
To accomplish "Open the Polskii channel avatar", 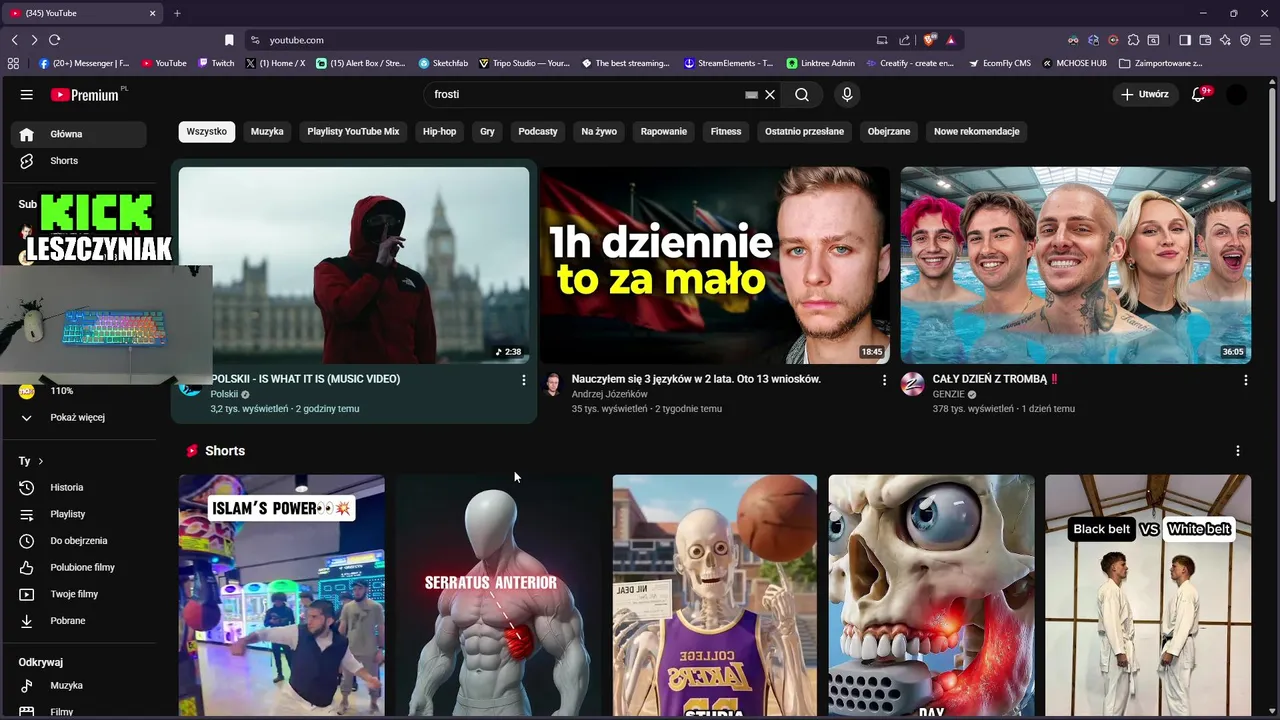I will (x=190, y=385).
